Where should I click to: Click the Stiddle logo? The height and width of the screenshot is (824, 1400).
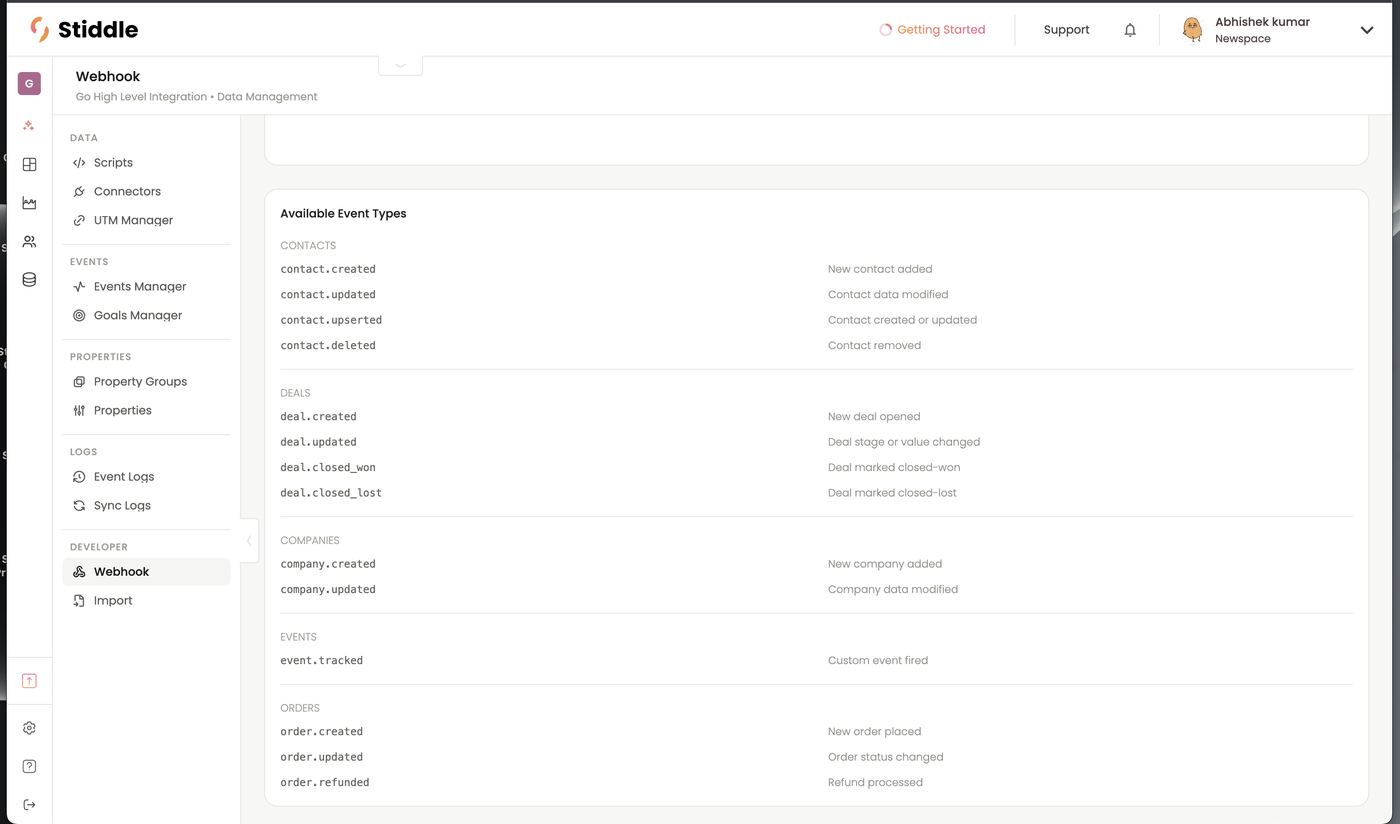tap(84, 30)
